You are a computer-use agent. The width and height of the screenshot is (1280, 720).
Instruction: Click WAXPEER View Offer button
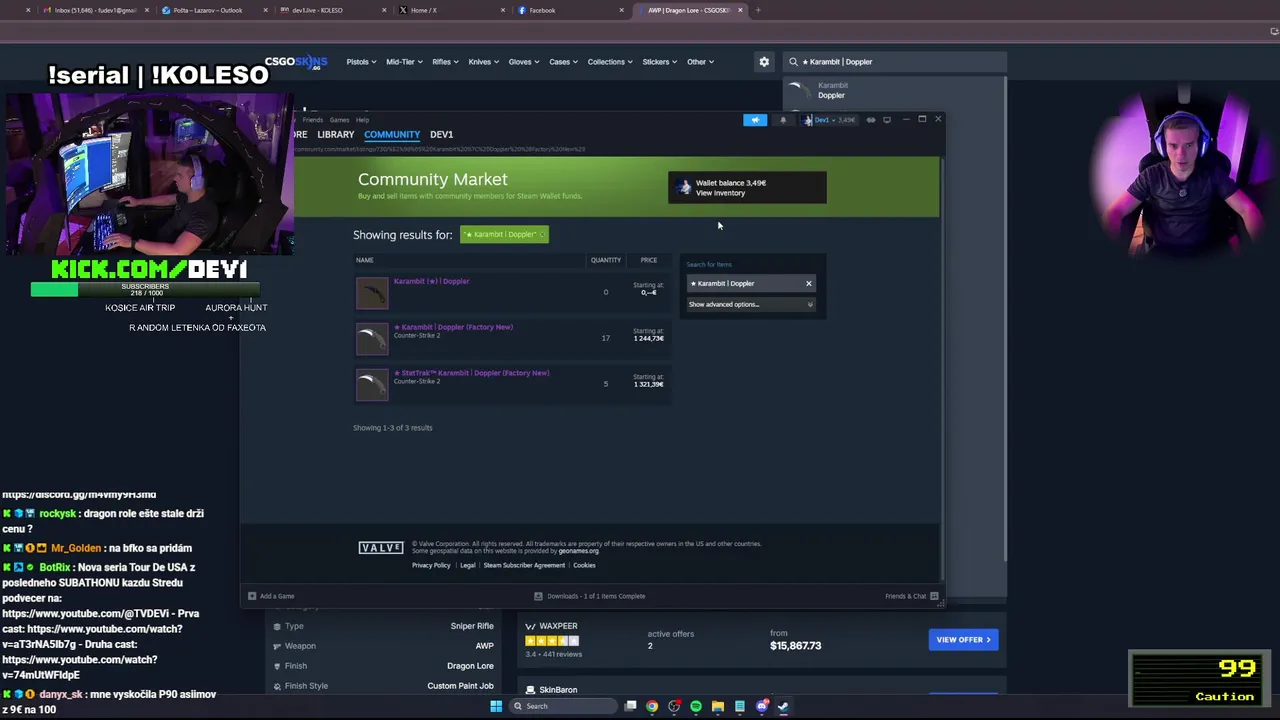[963, 640]
